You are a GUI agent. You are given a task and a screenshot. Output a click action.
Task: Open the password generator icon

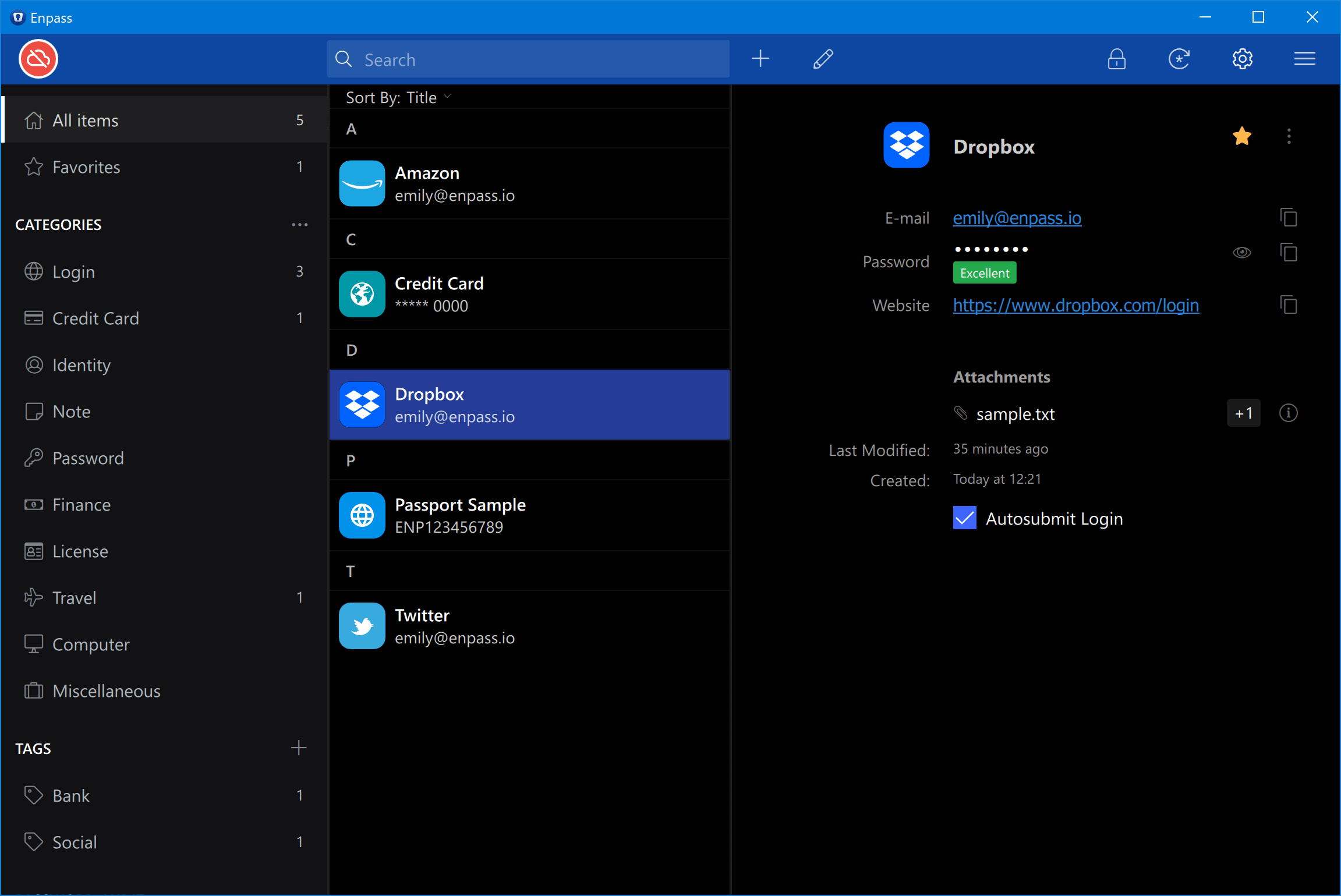(x=1179, y=59)
